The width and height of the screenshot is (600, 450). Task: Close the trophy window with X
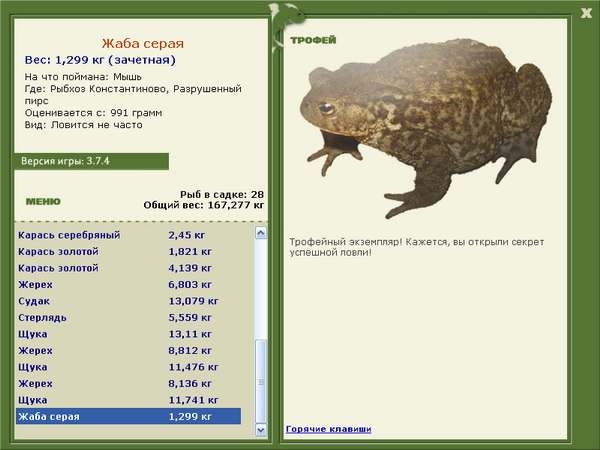coord(586,13)
